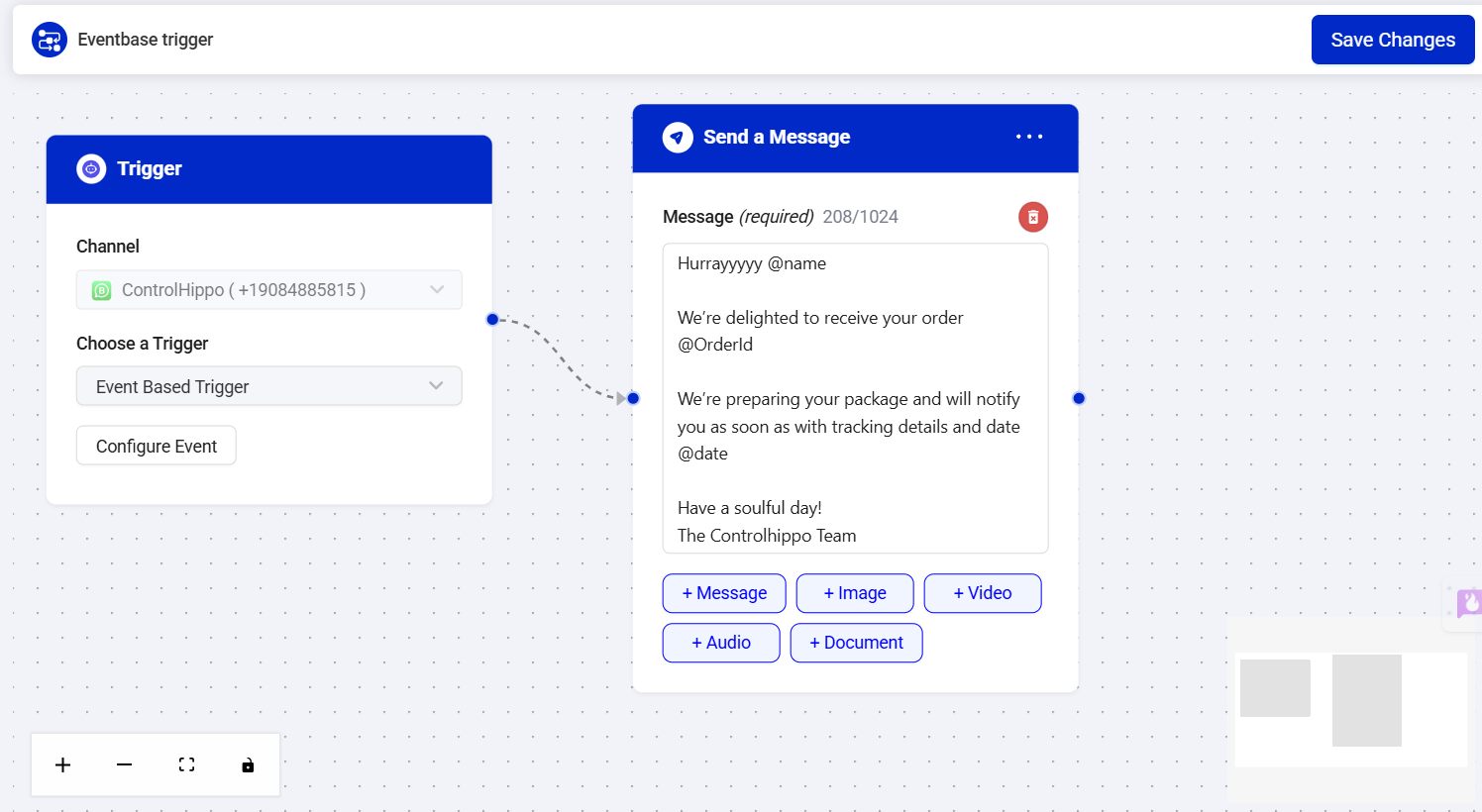
Task: Open the three-dot menu on Send a Message
Action: [x=1029, y=137]
